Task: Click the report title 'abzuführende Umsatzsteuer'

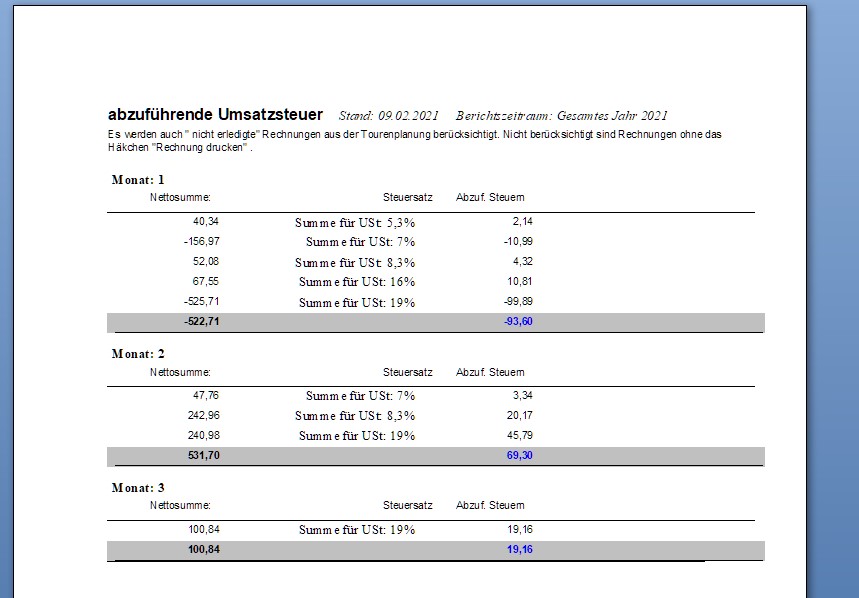Action: (215, 115)
